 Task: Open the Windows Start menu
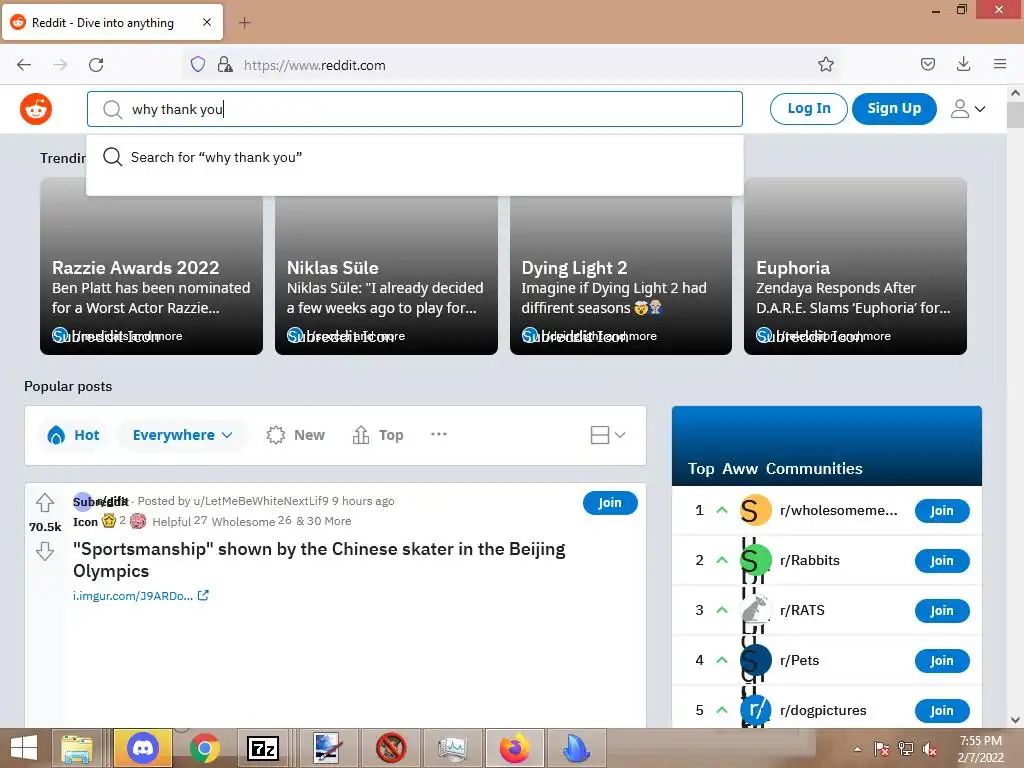tap(24, 748)
